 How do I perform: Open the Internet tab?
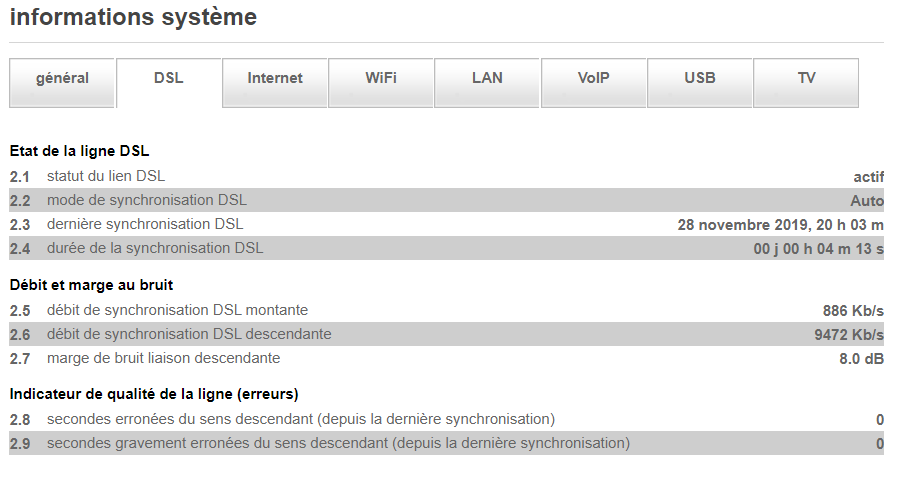(275, 79)
